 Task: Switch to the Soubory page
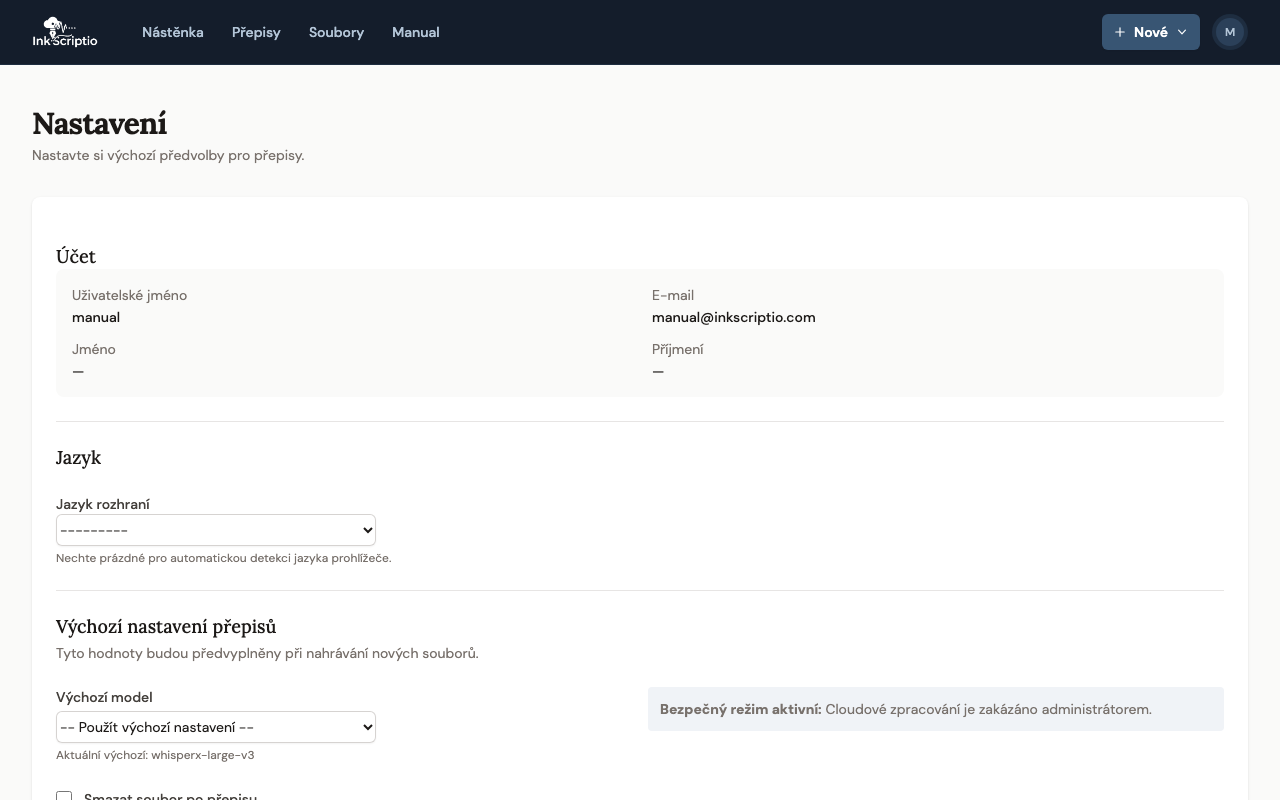336,32
